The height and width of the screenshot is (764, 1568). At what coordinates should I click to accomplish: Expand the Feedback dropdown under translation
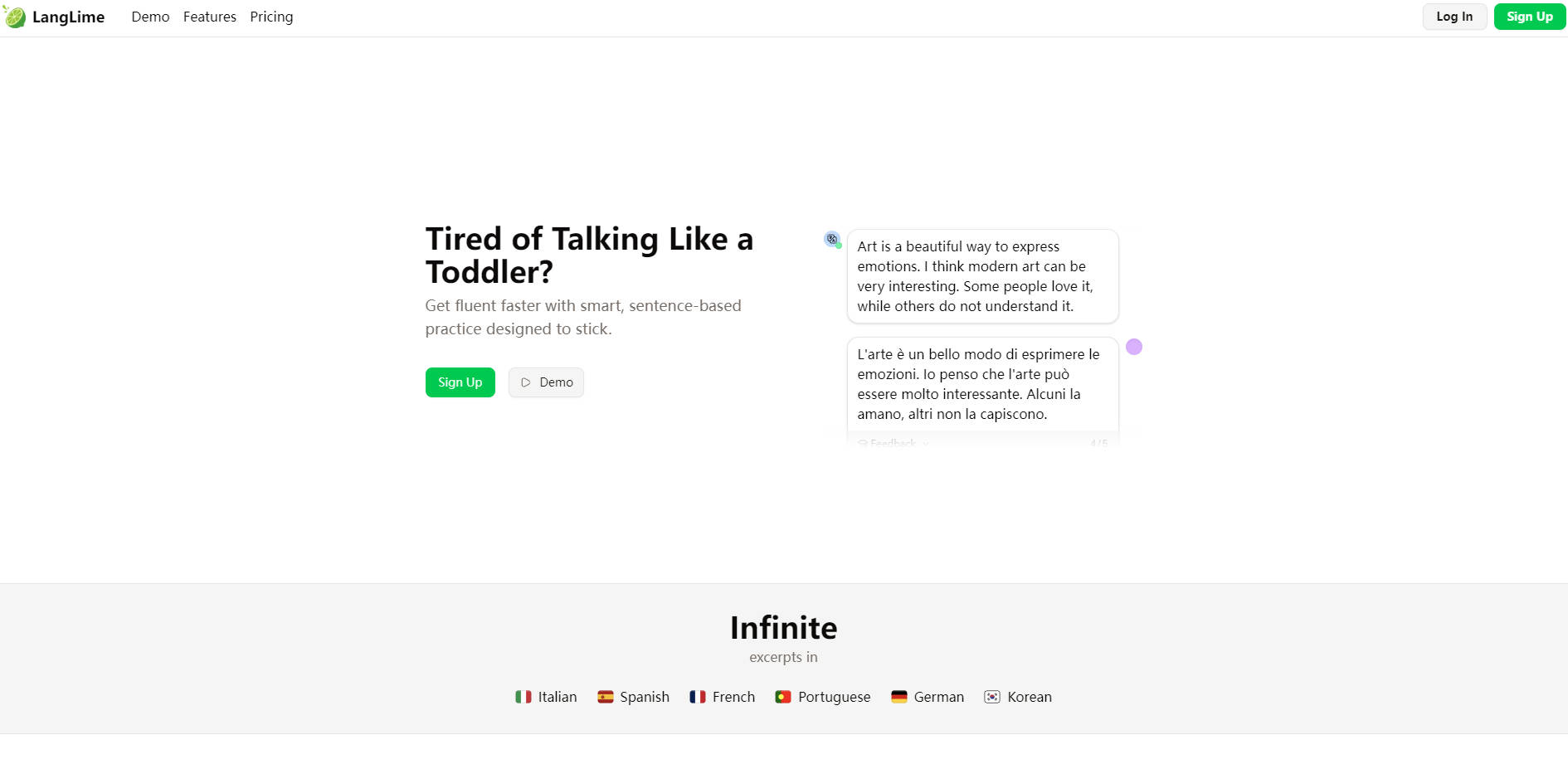[894, 443]
